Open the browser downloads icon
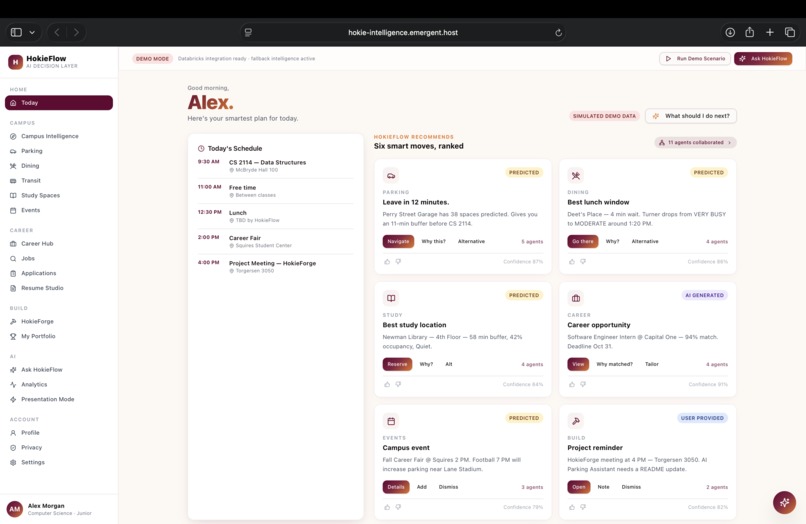Screen dimensions: 806x524 pos(730,32)
